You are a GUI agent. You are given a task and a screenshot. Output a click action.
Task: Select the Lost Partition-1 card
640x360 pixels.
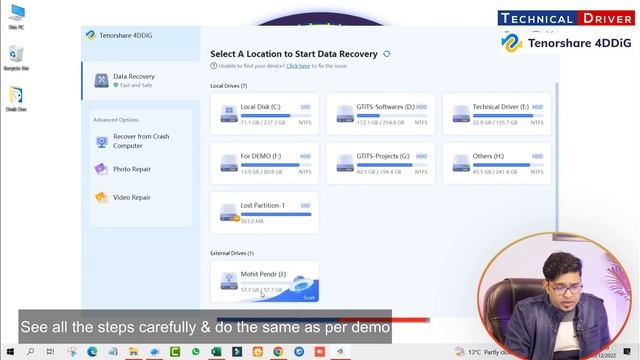(264, 213)
